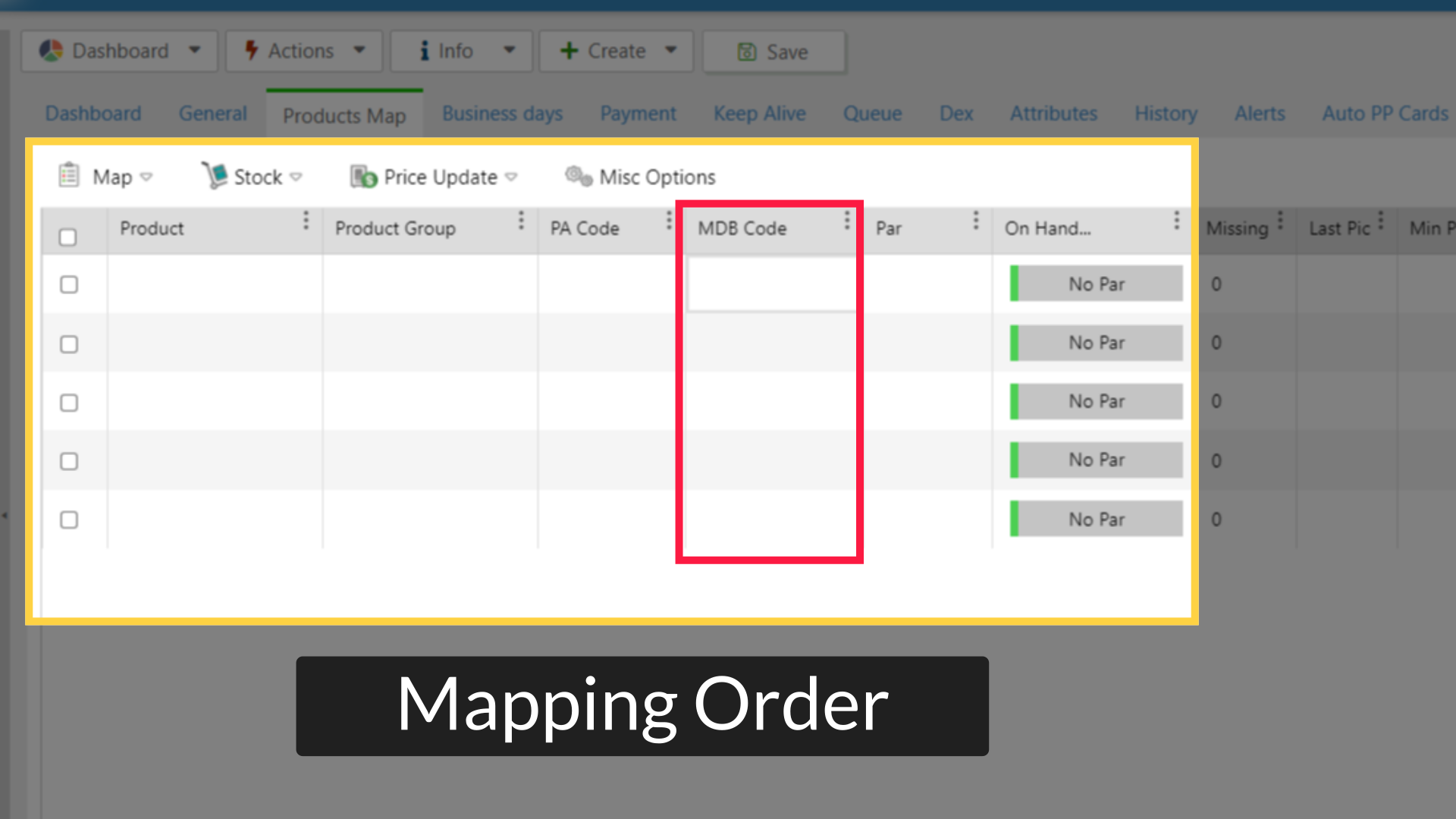Expand the Stock dropdown chevron
The image size is (1456, 819).
tap(297, 177)
